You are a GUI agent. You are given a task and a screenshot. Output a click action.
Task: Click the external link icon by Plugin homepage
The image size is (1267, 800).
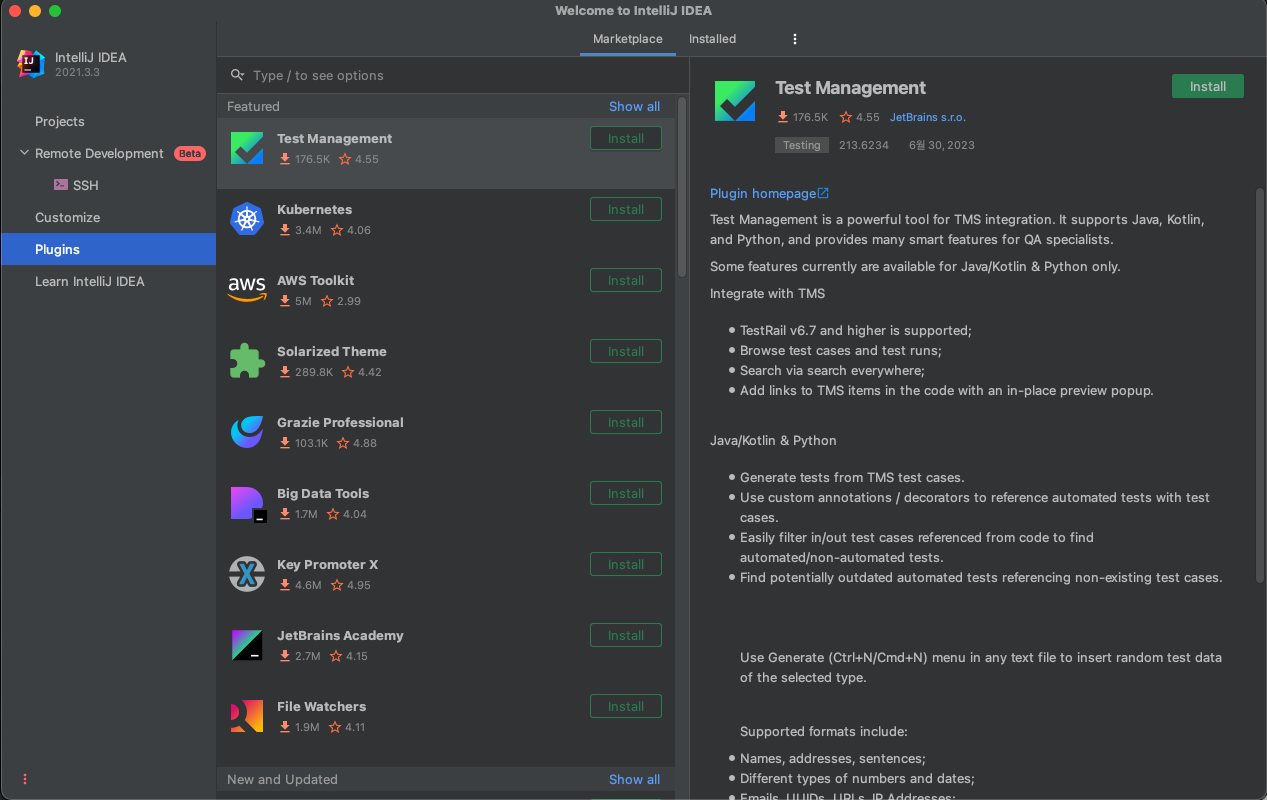(x=823, y=193)
